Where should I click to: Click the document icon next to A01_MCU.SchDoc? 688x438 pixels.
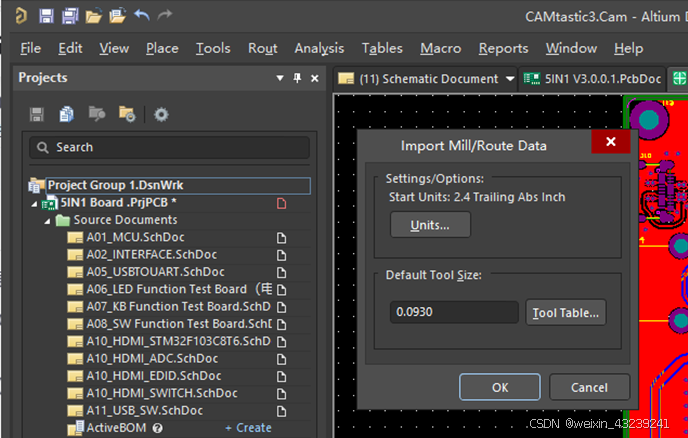click(x=281, y=238)
